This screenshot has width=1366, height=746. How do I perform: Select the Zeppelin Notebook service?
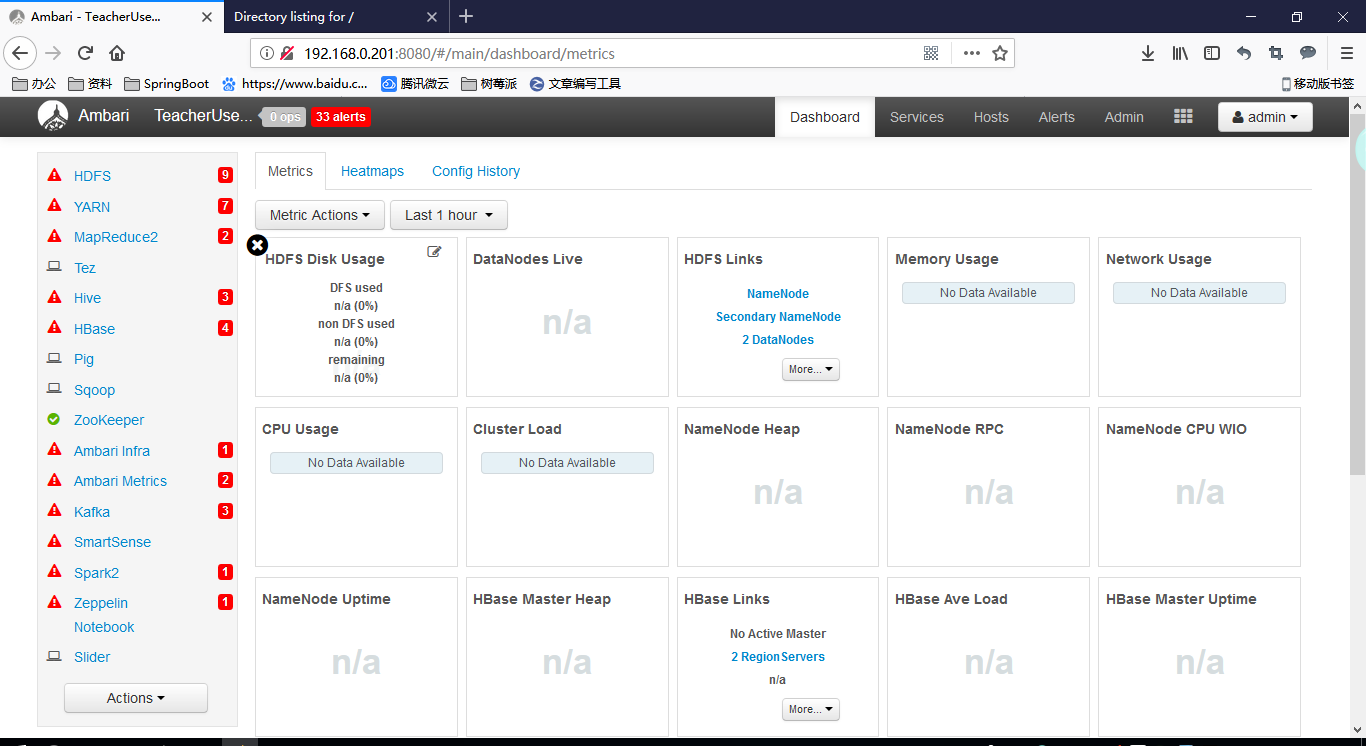pos(104,615)
